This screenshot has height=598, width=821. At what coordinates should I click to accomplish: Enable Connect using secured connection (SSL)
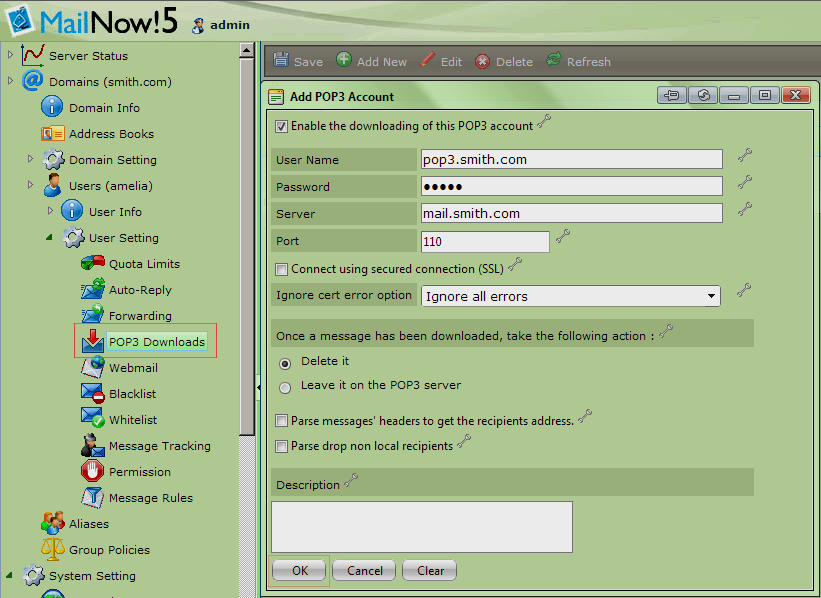281,269
